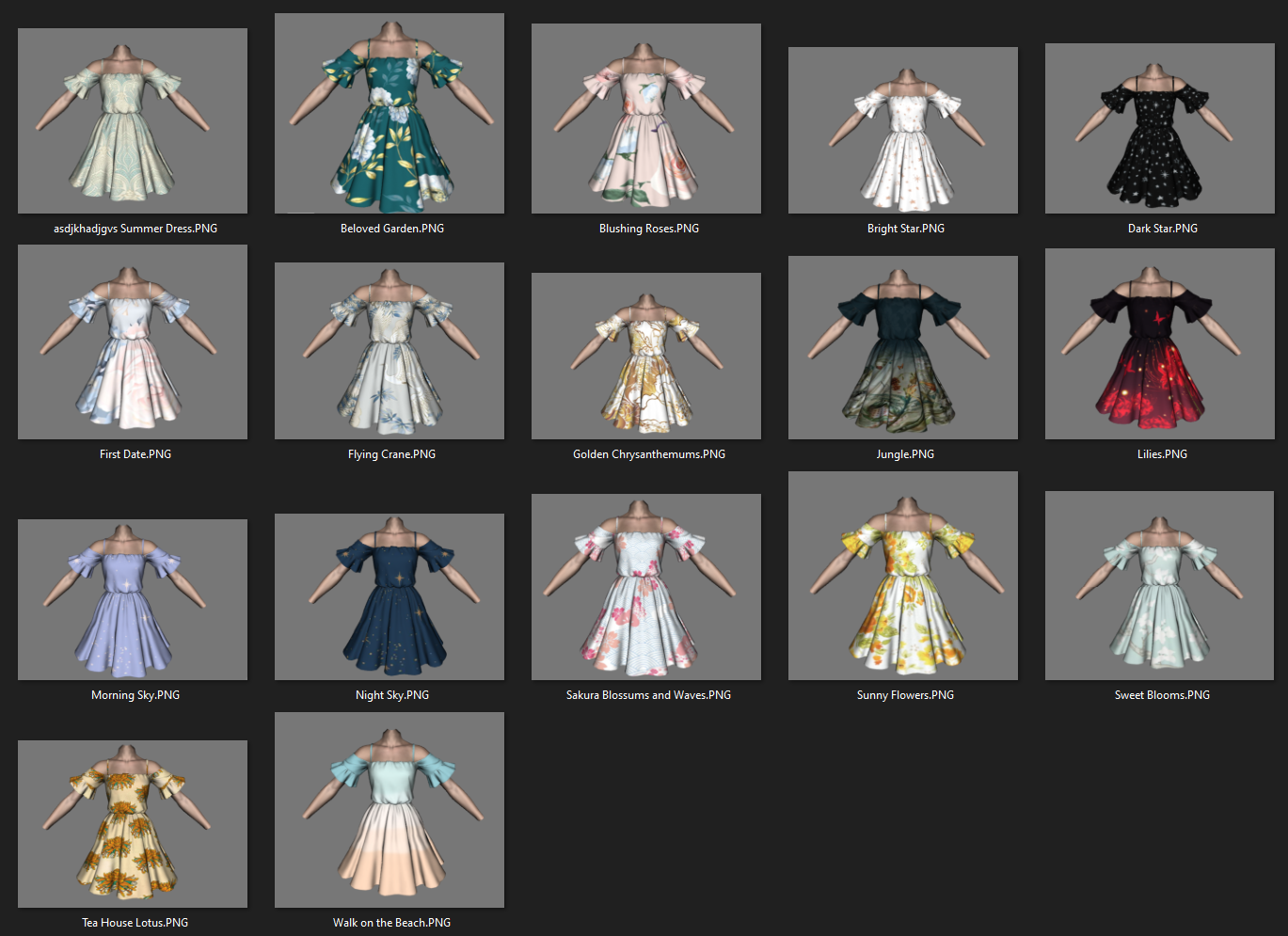Select the Beloved Garden dress thumbnail
1288x936 pixels.
[389, 113]
